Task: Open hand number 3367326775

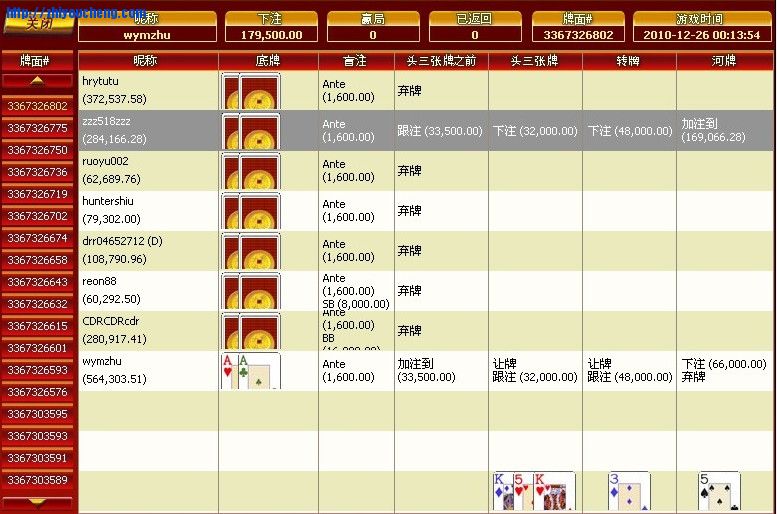Action: click(38, 128)
